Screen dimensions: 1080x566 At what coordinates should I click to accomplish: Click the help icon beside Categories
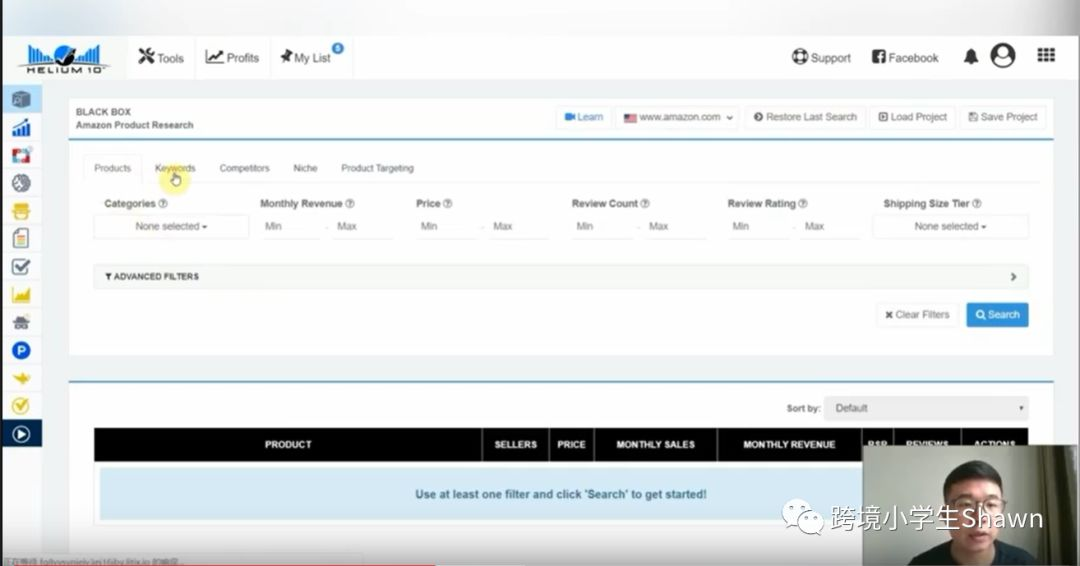(x=163, y=204)
